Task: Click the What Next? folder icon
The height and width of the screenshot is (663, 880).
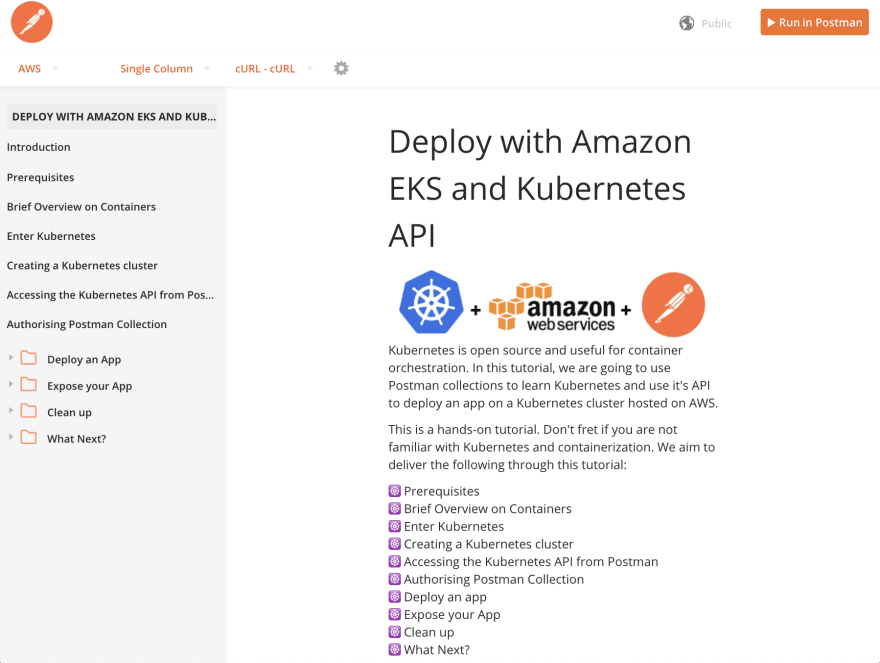Action: 29,437
